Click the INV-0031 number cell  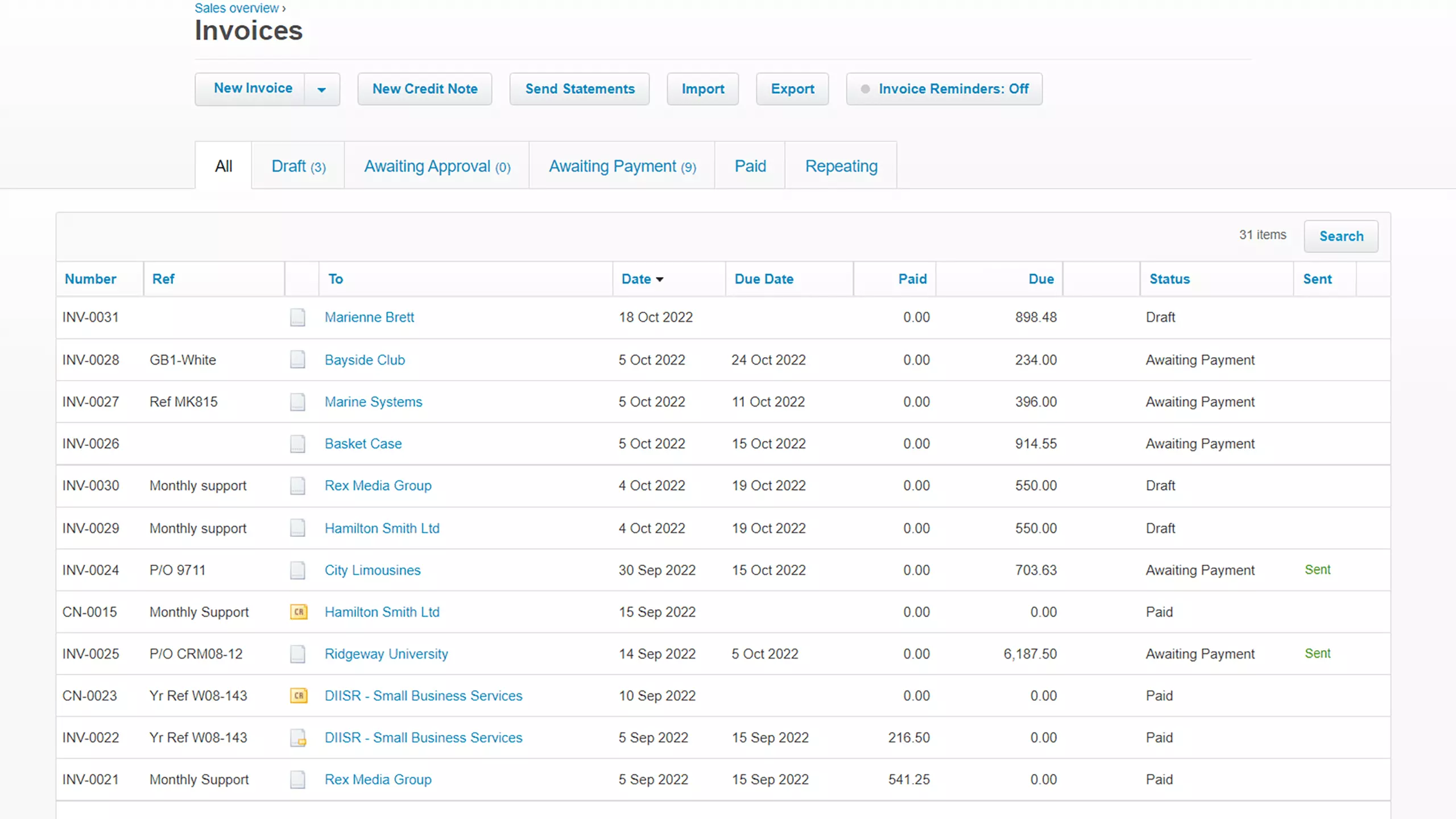point(90,317)
